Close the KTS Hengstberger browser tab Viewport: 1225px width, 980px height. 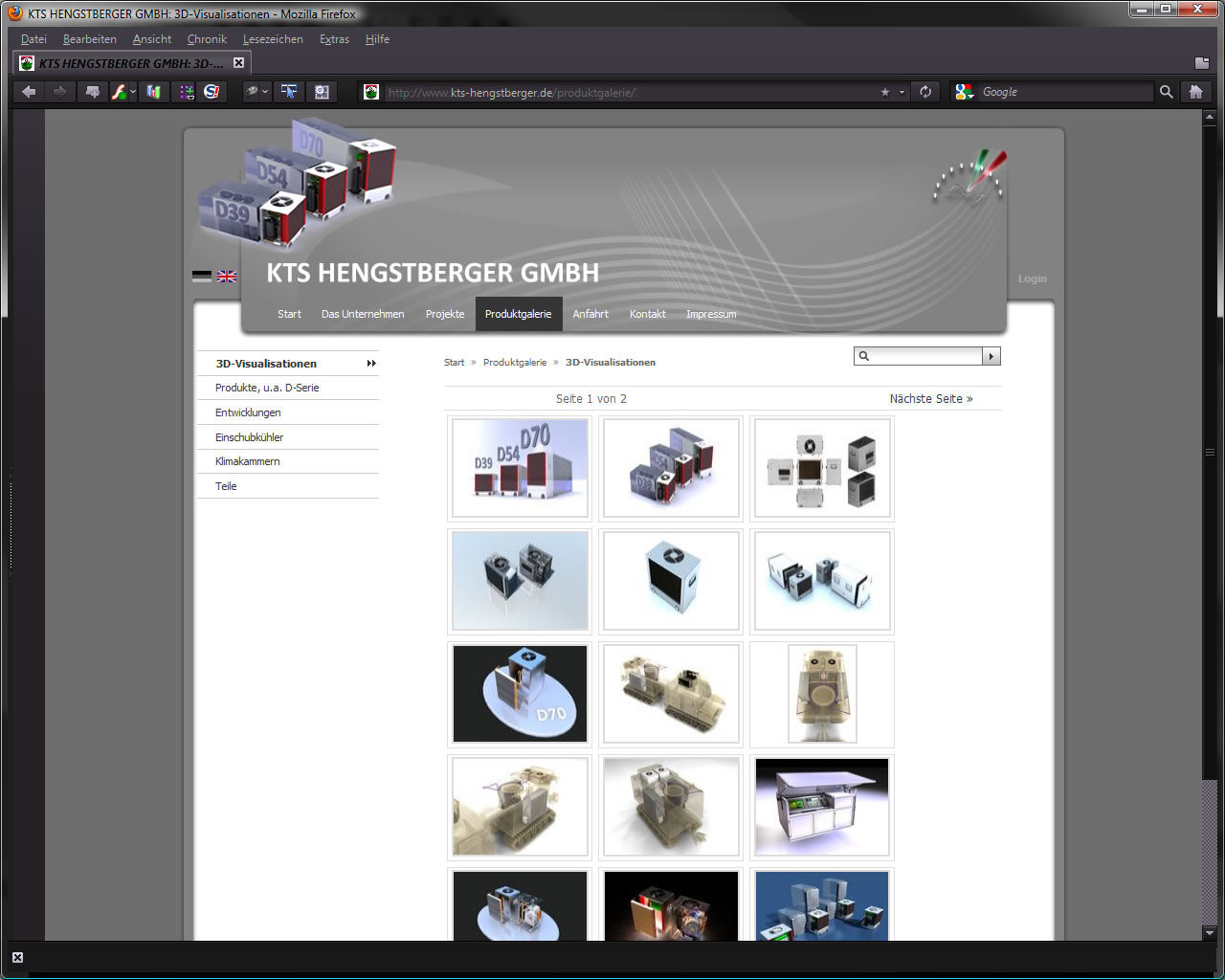[239, 63]
